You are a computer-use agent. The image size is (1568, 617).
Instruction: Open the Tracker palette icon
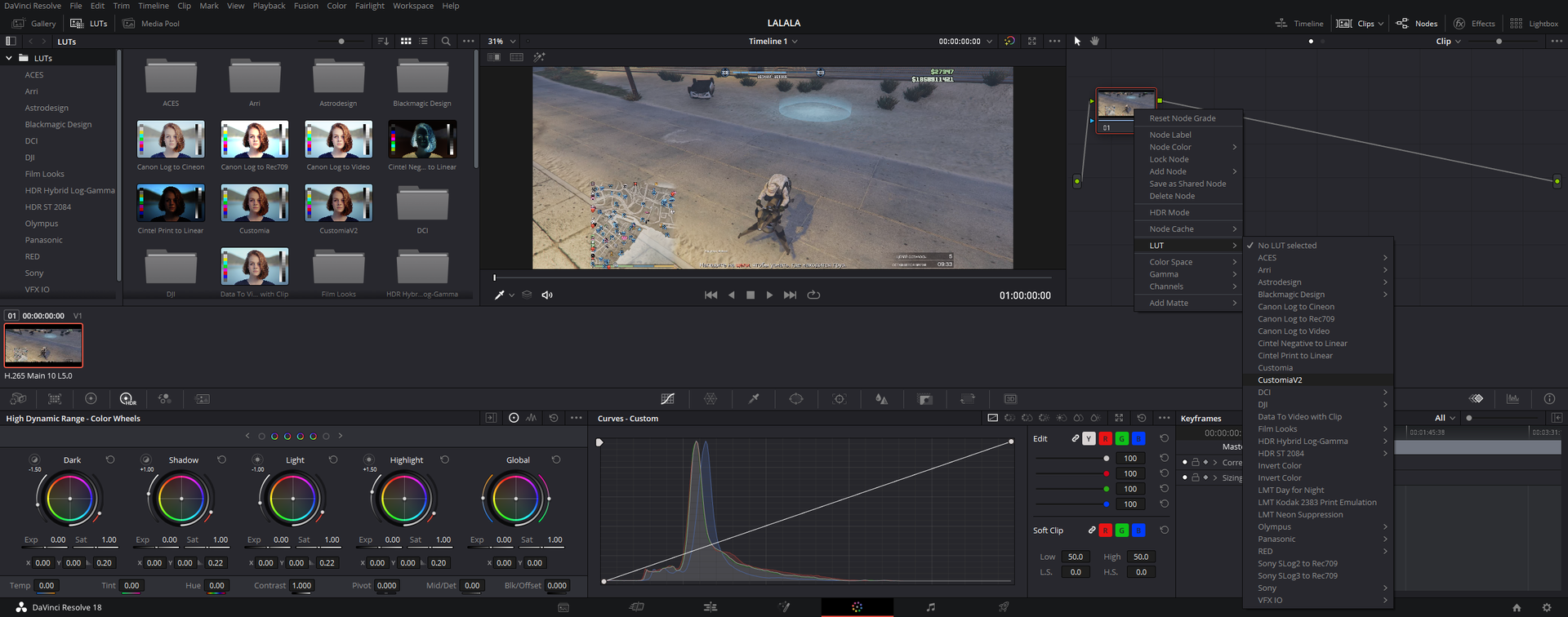coord(840,399)
